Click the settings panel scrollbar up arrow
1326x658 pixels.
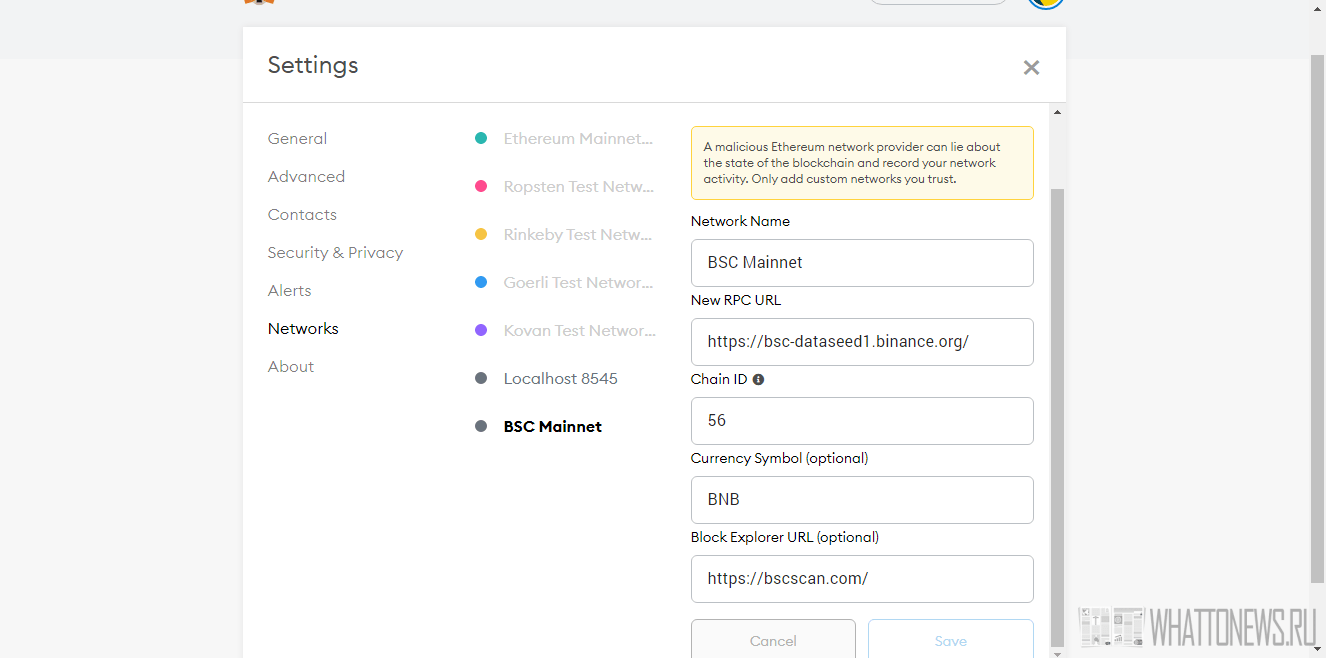[1058, 112]
